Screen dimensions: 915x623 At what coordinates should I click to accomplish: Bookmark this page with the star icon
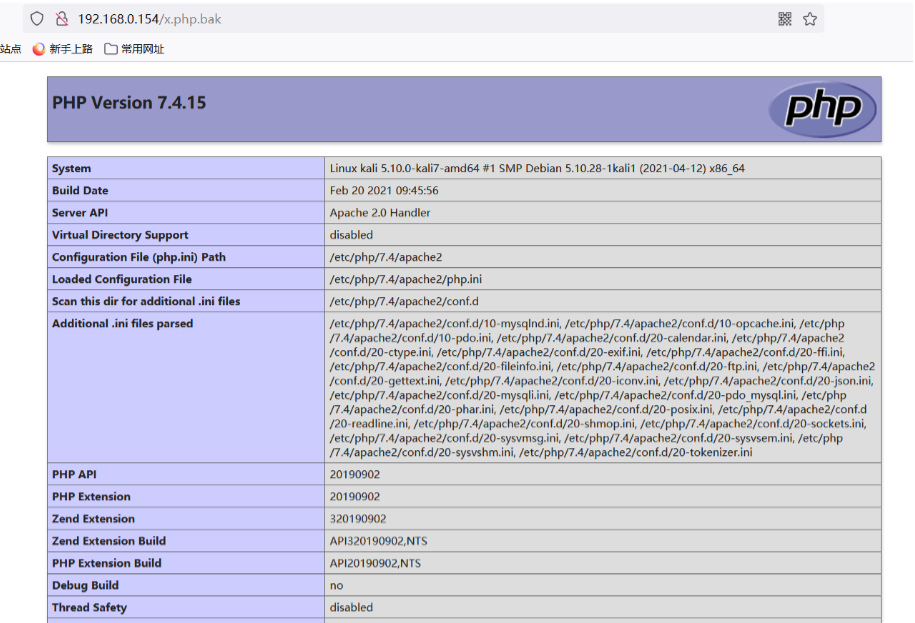coord(810,19)
